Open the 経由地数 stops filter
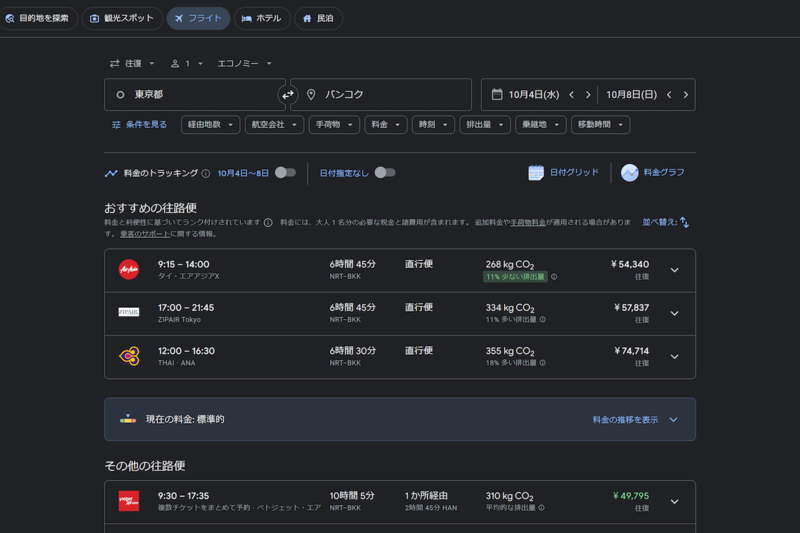The height and width of the screenshot is (533, 800). tap(211, 124)
